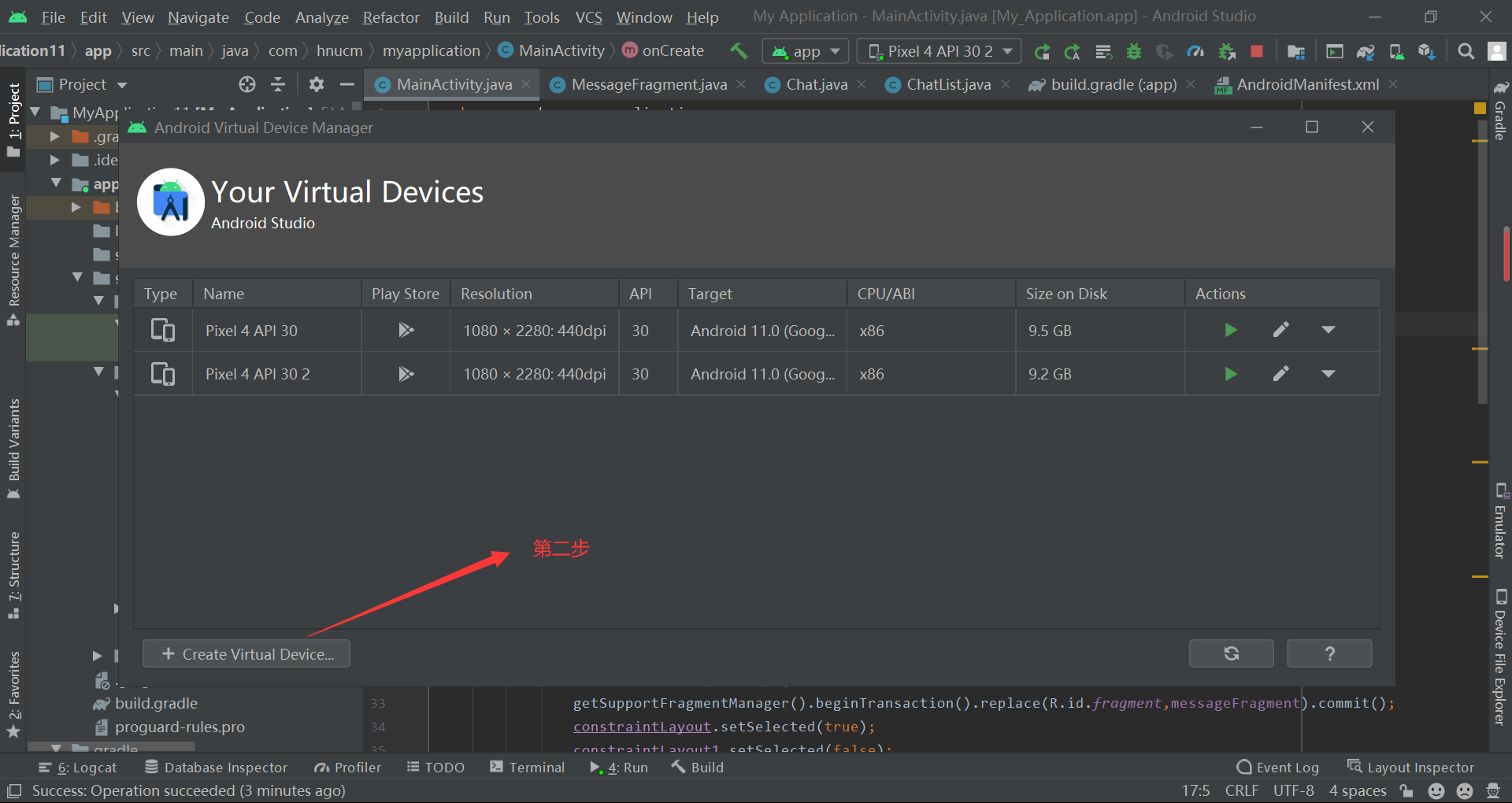Click the question mark help button

tap(1329, 653)
